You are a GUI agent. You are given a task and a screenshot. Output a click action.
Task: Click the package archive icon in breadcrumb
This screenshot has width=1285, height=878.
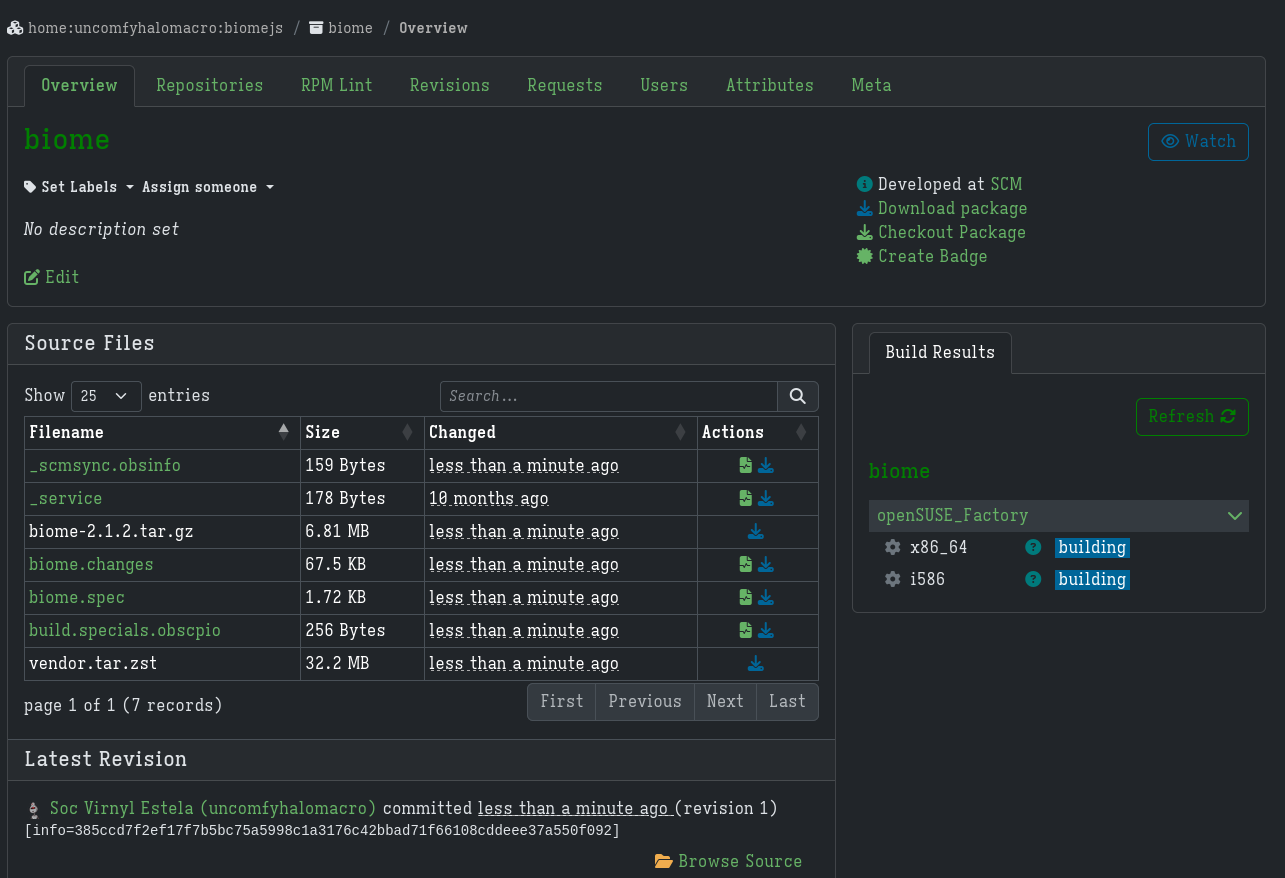click(x=316, y=28)
